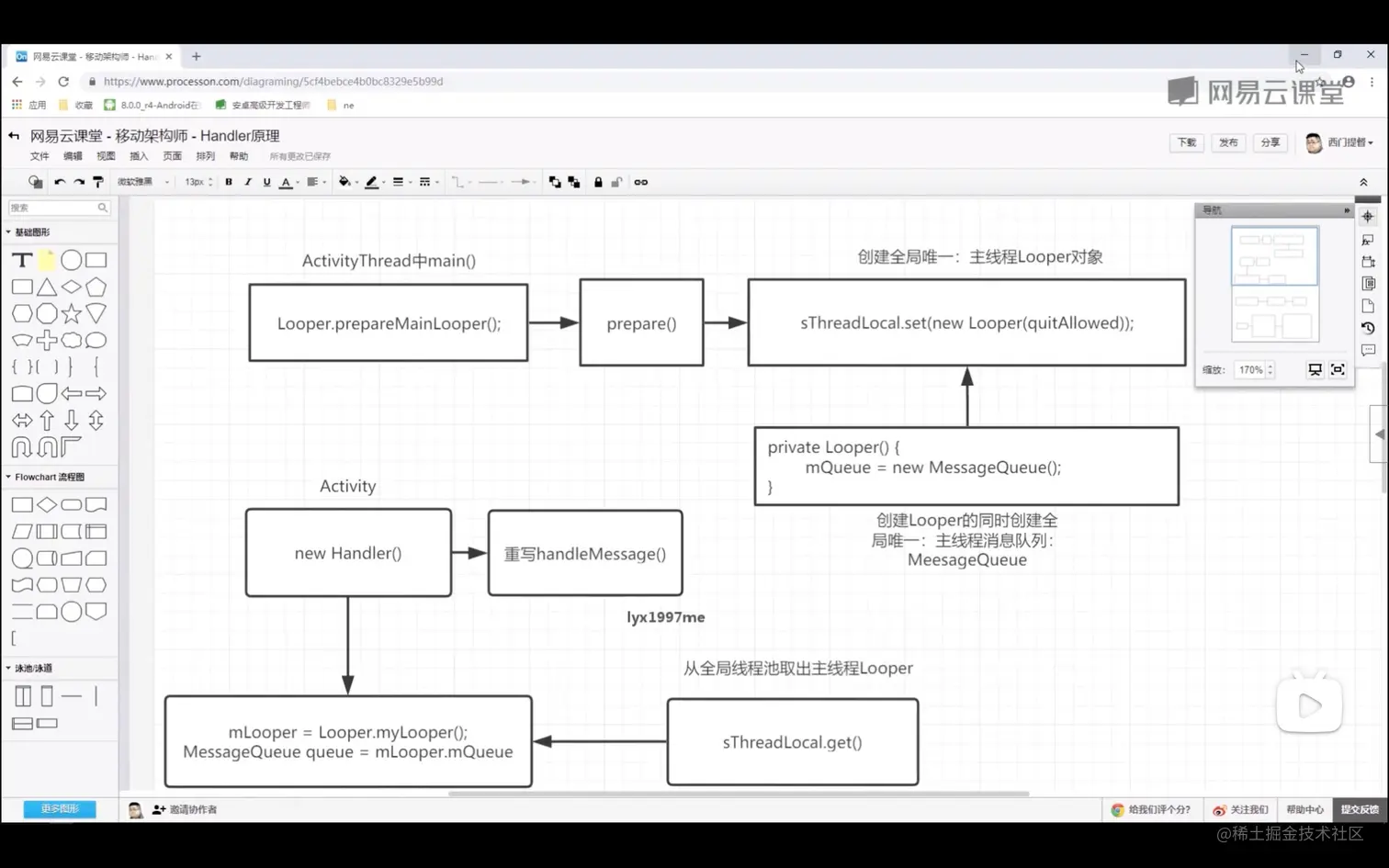Viewport: 1389px width, 868px height.
Task: Select the cloud shape
Action: [x=71, y=341]
